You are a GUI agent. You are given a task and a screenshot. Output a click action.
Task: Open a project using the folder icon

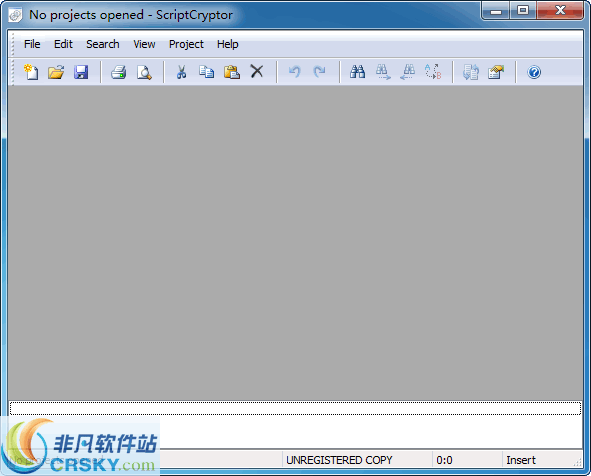point(56,72)
